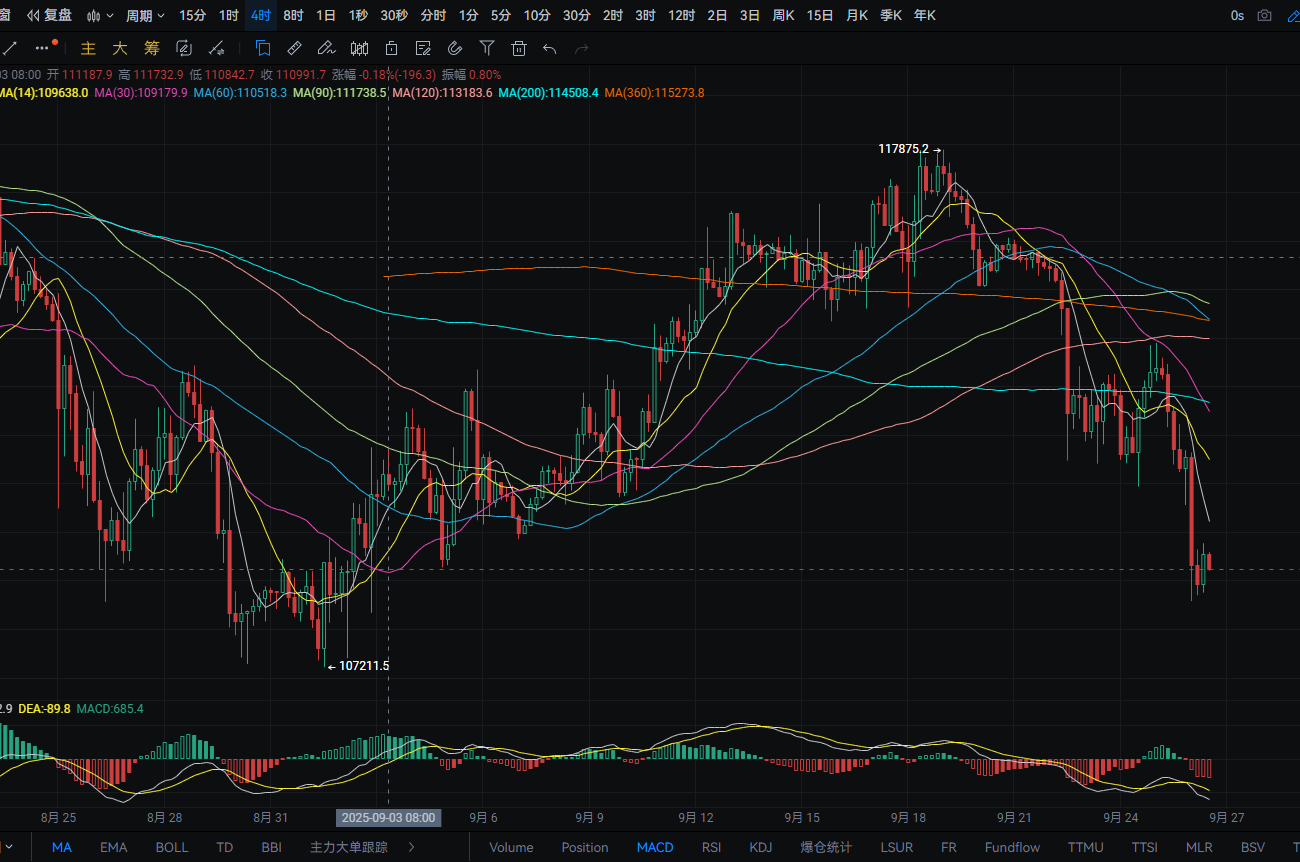Image resolution: width=1300 pixels, height=862 pixels.
Task: Open the funnel filter icon
Action: pos(487,47)
